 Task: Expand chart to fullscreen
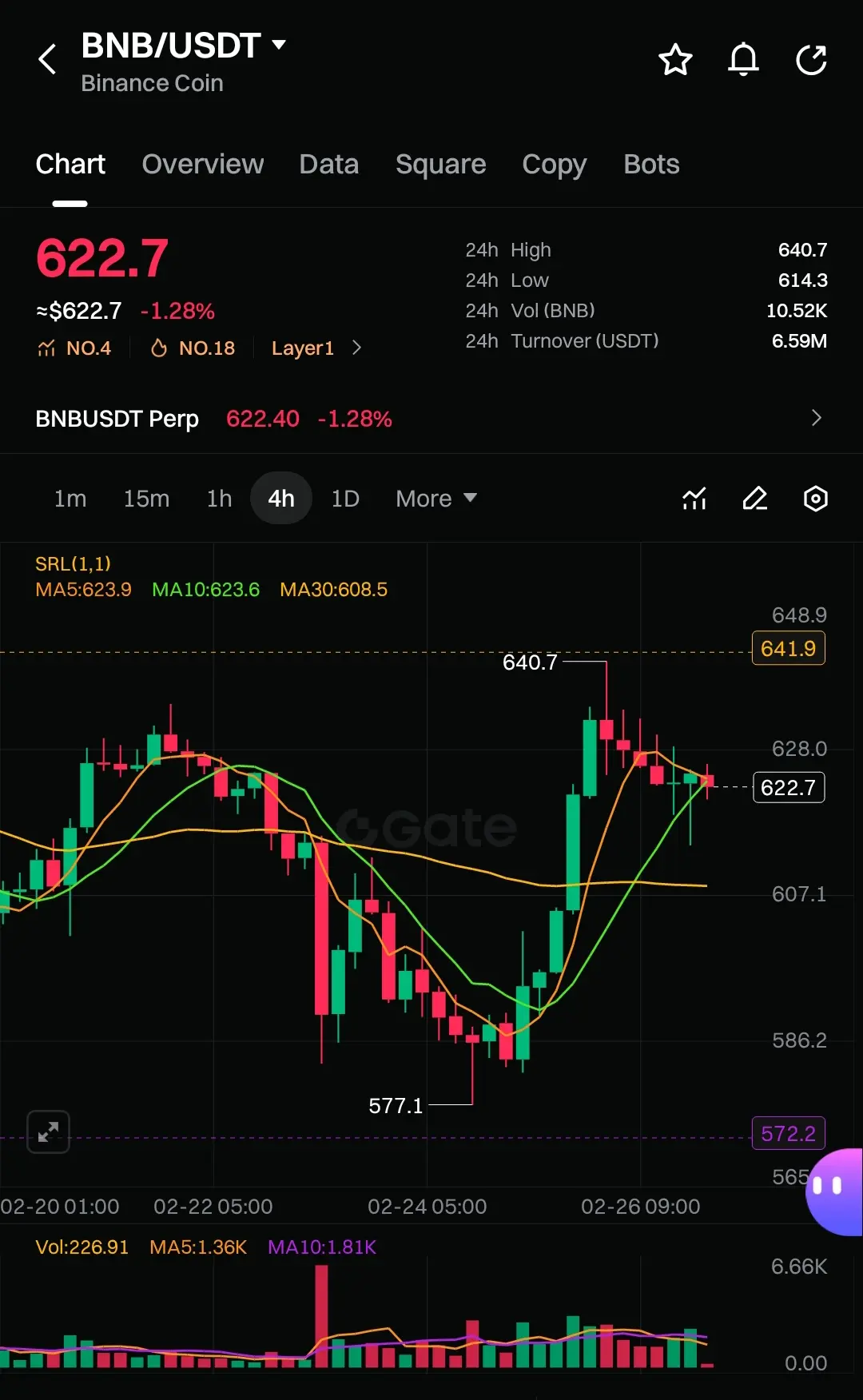48,1132
